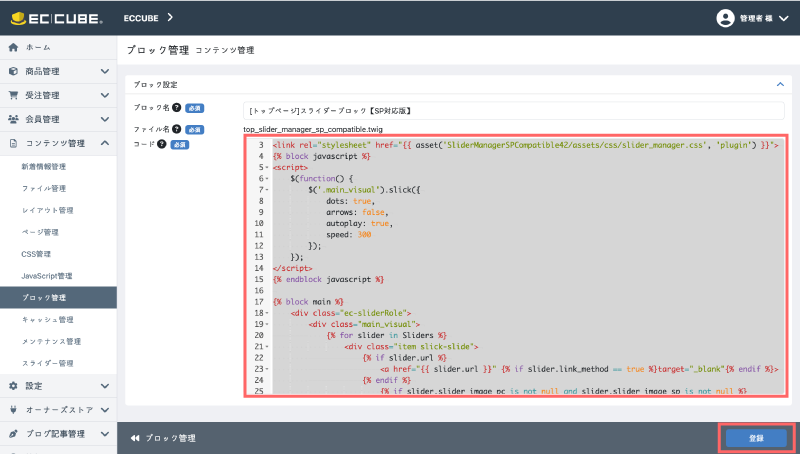800x454 pixels.
Task: Click the 受注管理 cart icon
Action: [x=13, y=95]
